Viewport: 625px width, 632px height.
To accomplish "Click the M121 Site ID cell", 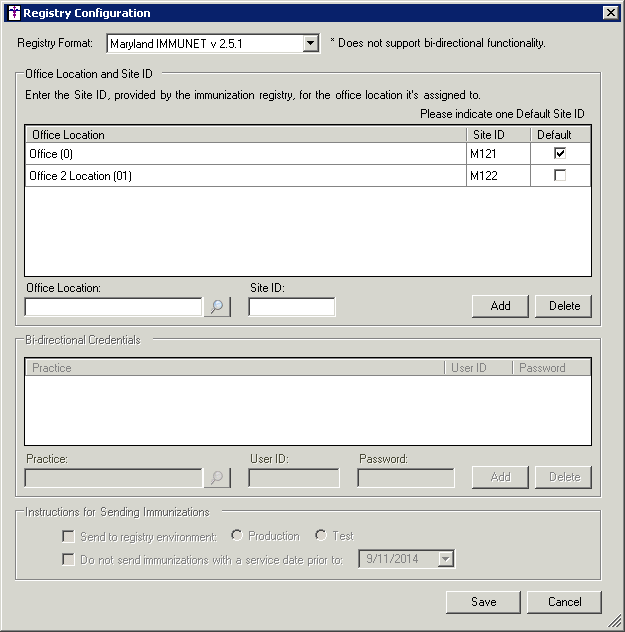I will click(497, 154).
